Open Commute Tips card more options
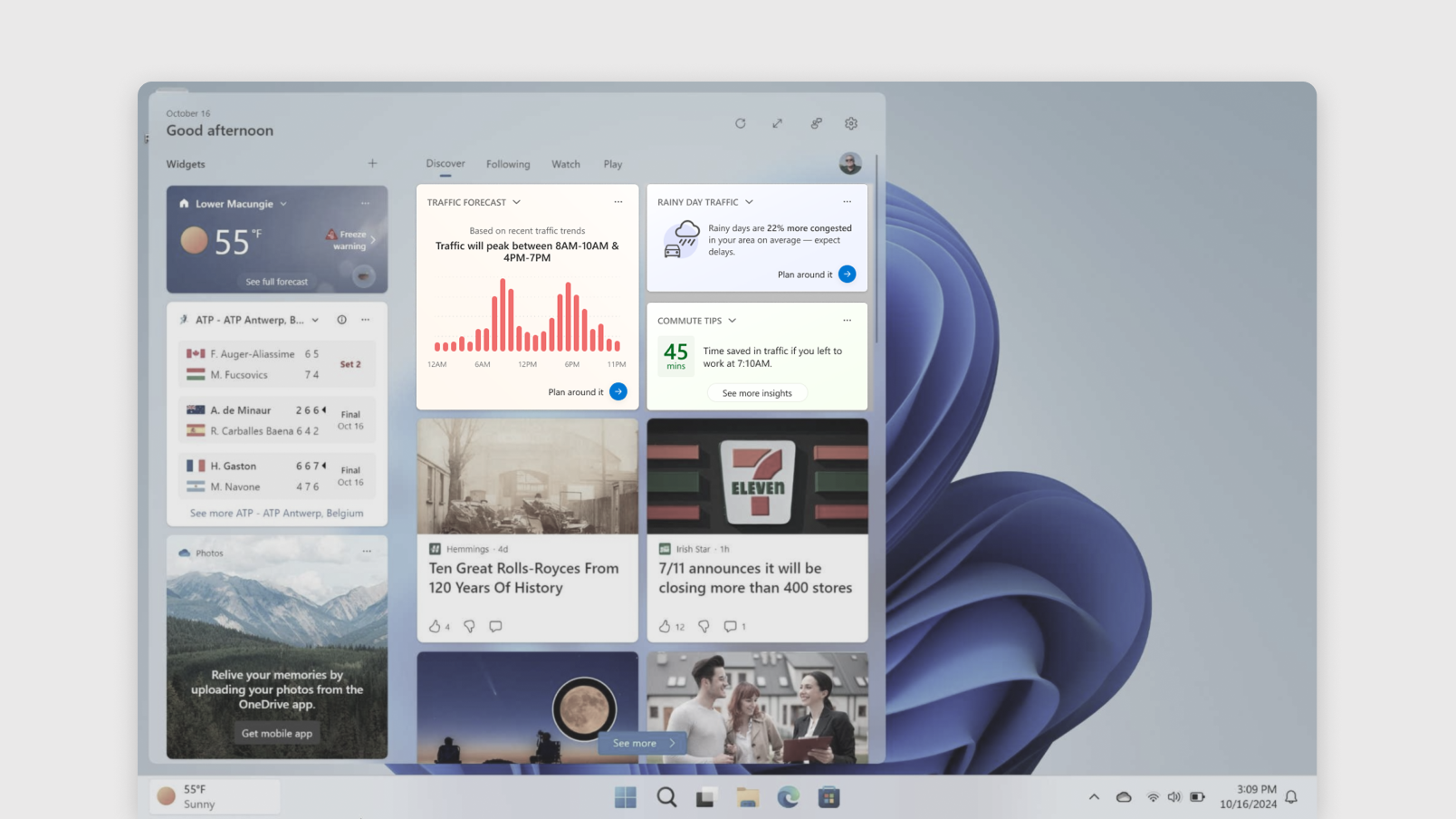 pos(847,320)
